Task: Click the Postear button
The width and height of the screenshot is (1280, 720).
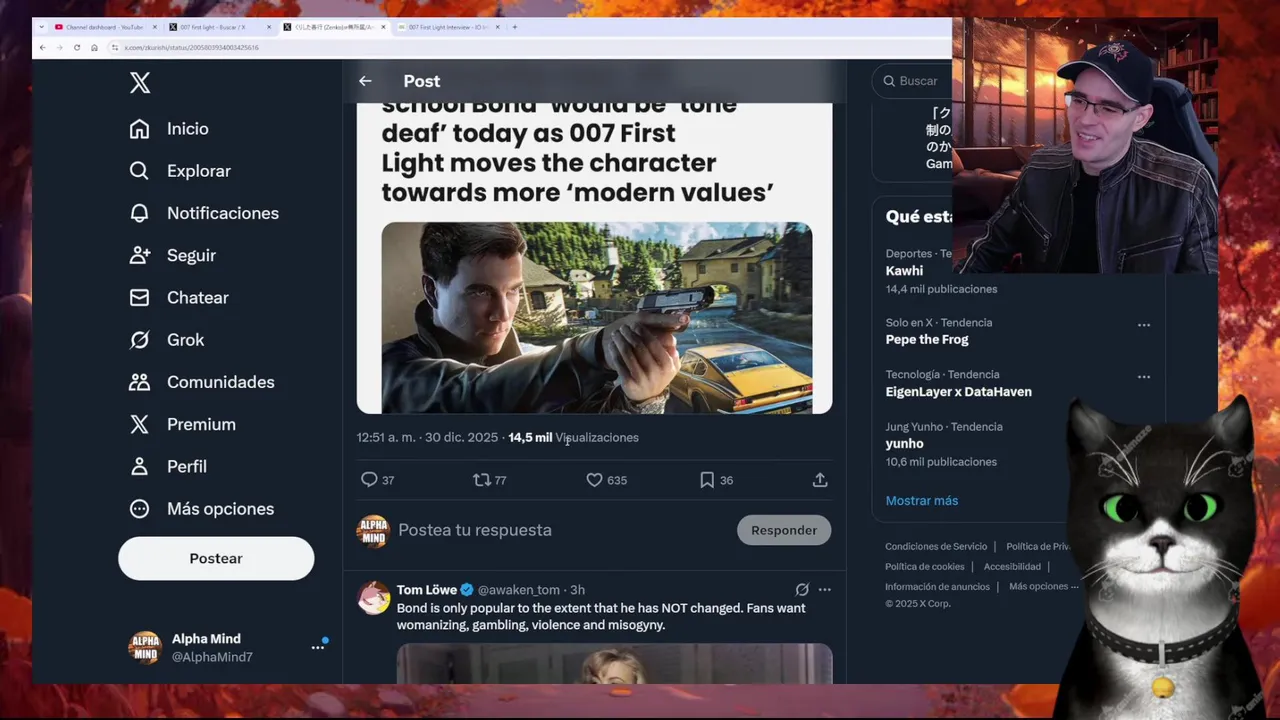Action: coord(216,558)
